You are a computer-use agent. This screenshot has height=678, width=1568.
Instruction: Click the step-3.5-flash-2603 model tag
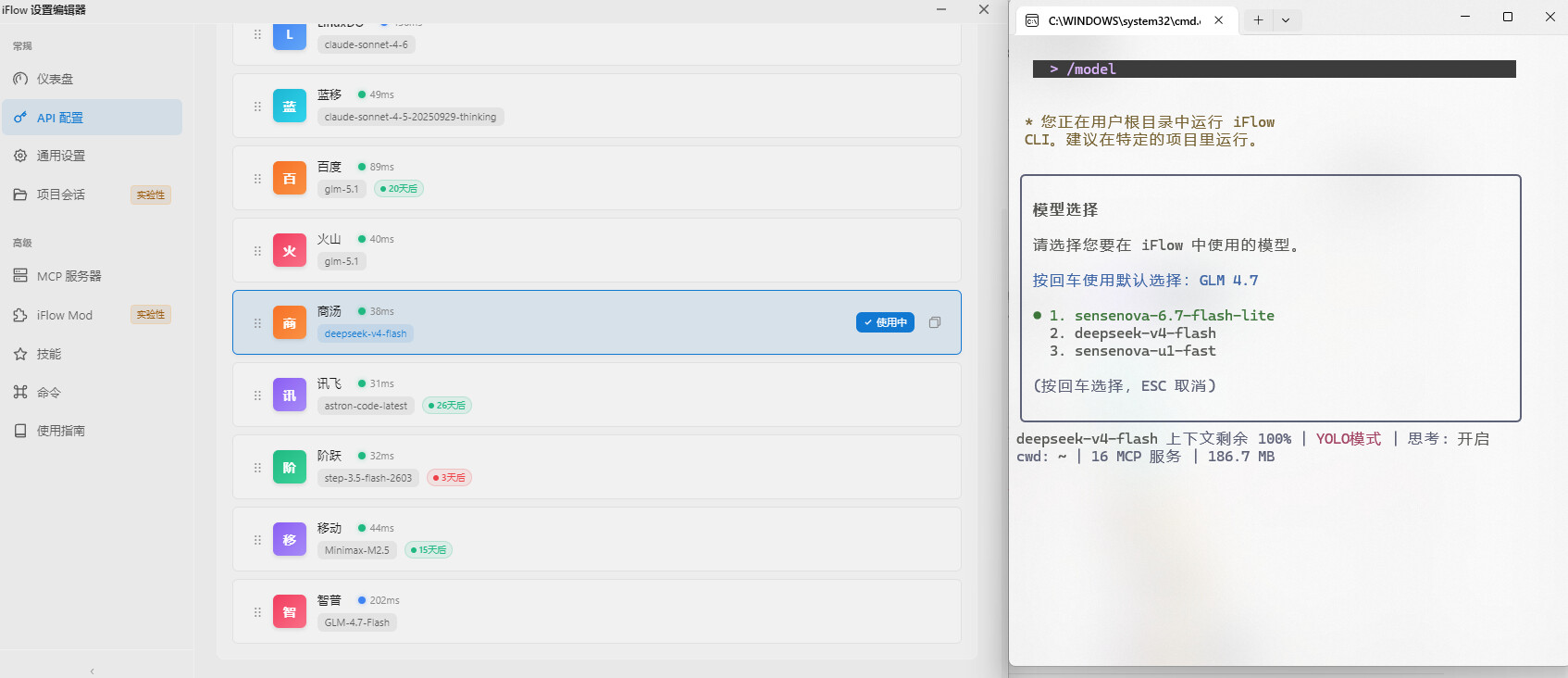point(368,478)
